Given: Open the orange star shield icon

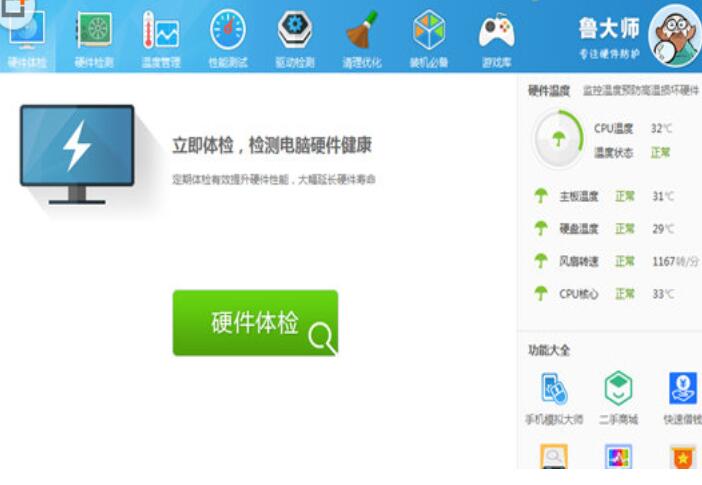Looking at the screenshot, I should pyautogui.click(x=683, y=456).
